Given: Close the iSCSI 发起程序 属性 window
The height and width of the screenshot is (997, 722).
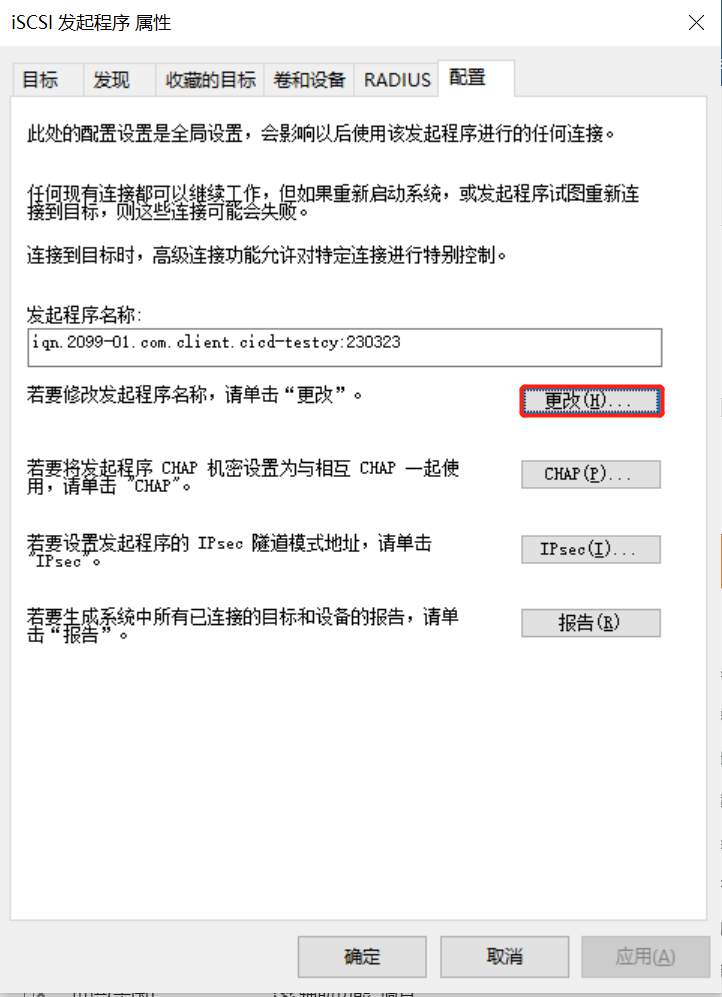Looking at the screenshot, I should tap(697, 23).
